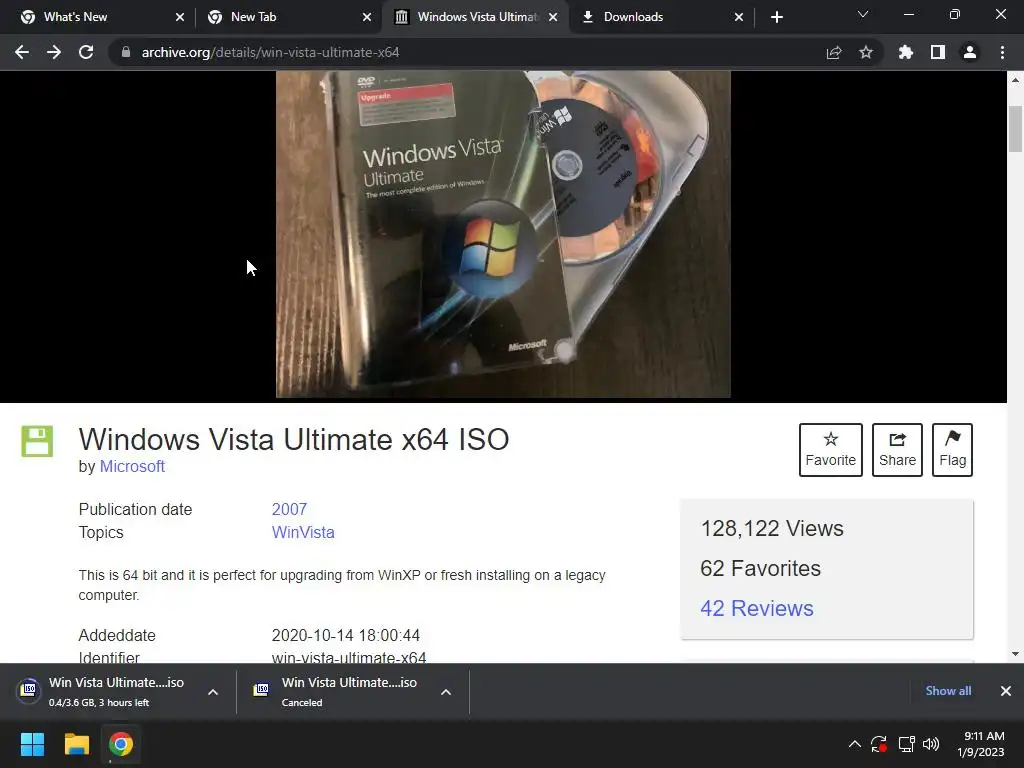The image size is (1024, 768).
Task: Open the volume speaker tray icon
Action: pyautogui.click(x=931, y=744)
